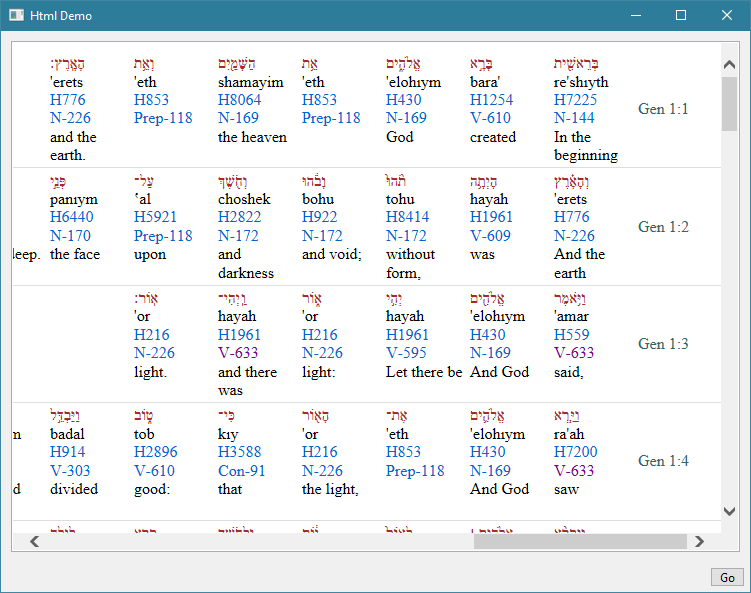Click Prep-118 link under 'al
This screenshot has height=593, width=751.
pyautogui.click(x=163, y=236)
